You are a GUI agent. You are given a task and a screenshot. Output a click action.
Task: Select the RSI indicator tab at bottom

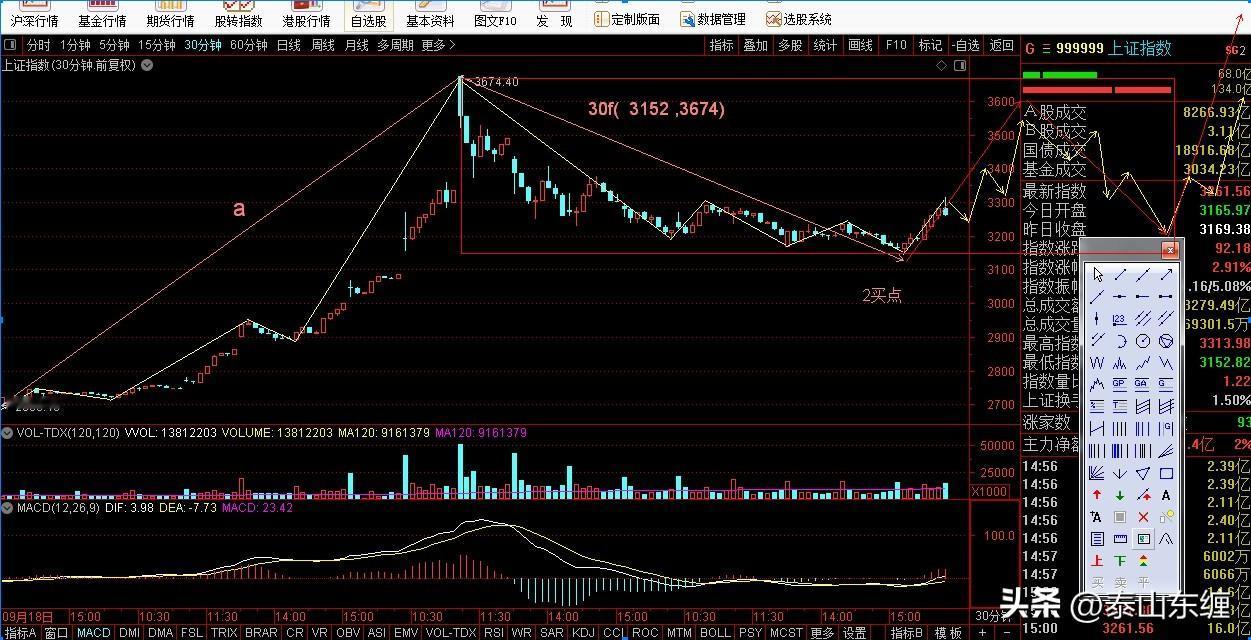(493, 633)
